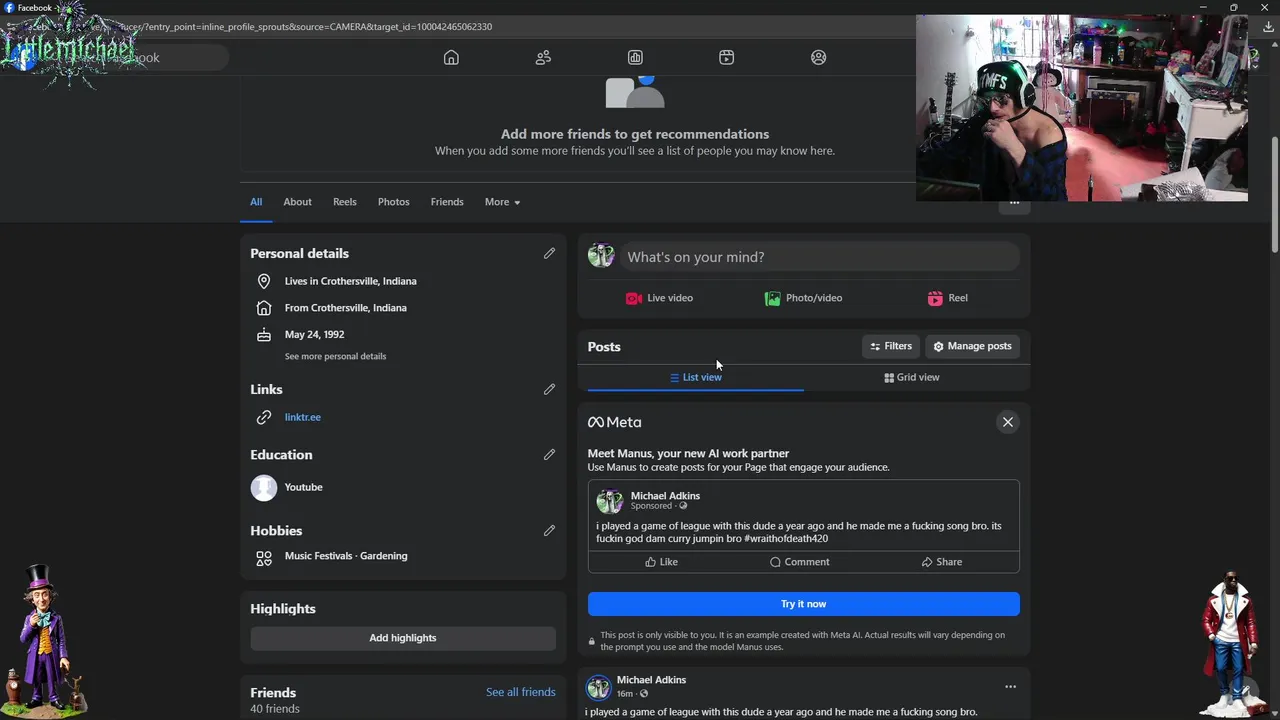Open the Friends icon in top navigation
Viewport: 1280px width, 720px height.
click(x=543, y=57)
